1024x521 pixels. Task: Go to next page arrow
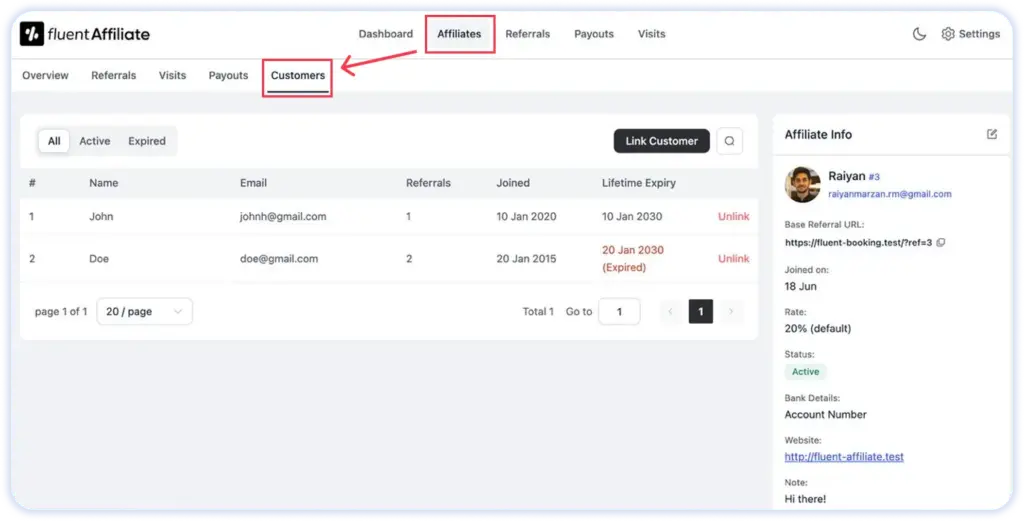[731, 311]
